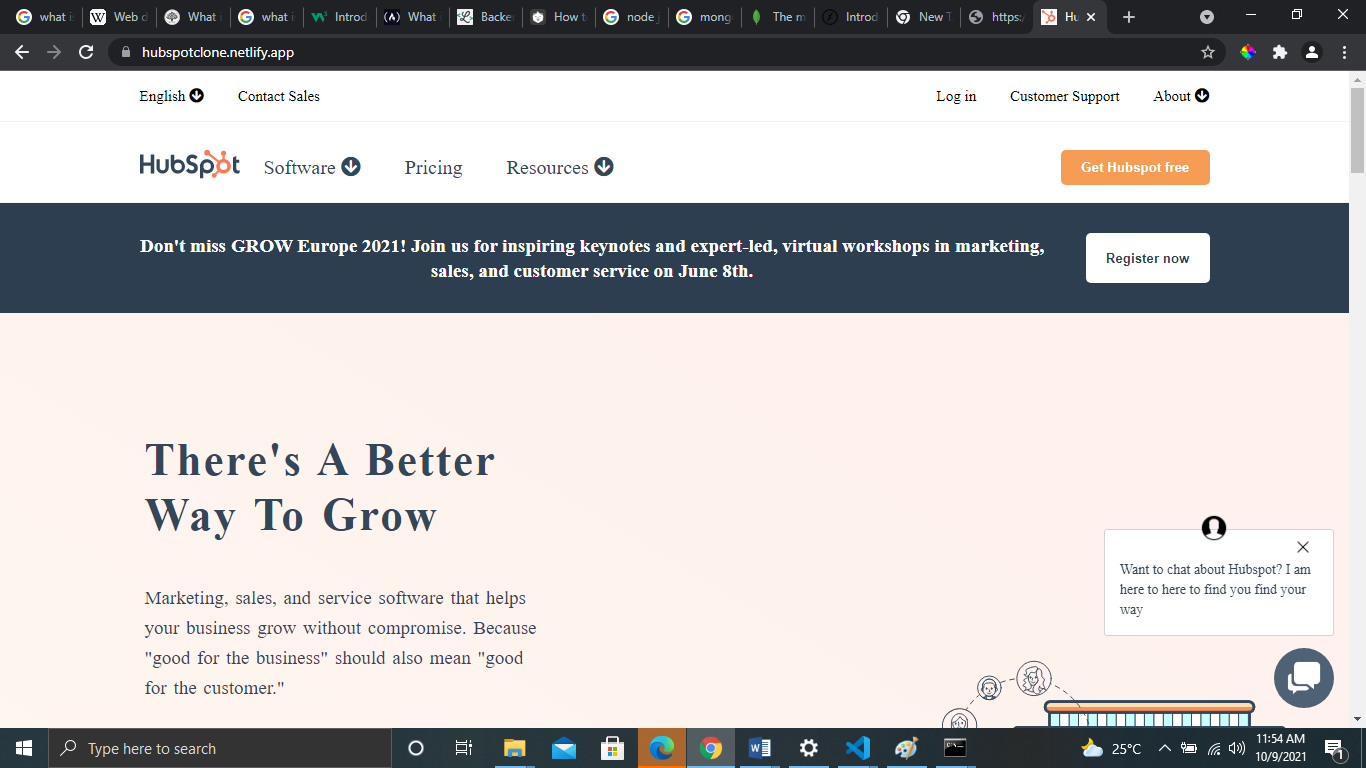1366x768 pixels.
Task: Click the heading There's A Better Way To Grow
Action: coord(320,488)
